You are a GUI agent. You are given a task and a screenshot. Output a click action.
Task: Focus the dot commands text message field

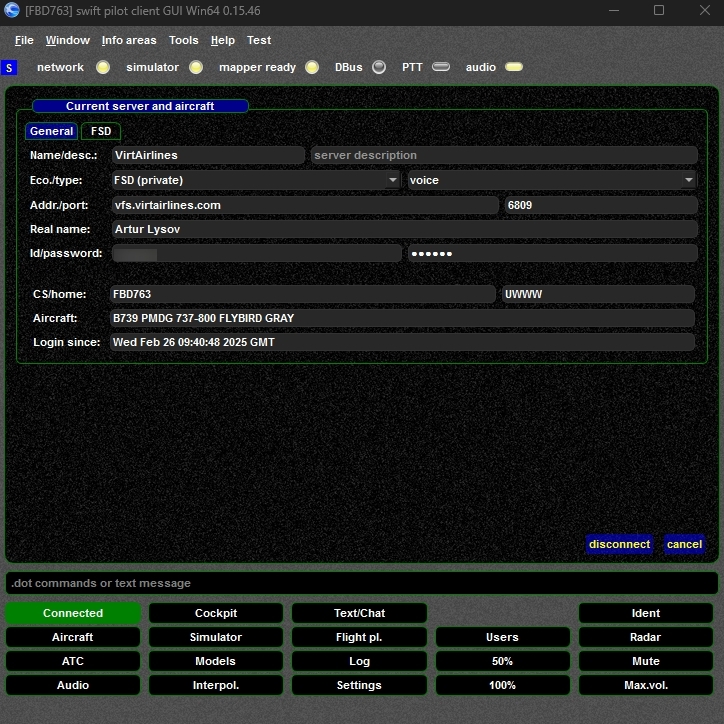click(x=362, y=583)
